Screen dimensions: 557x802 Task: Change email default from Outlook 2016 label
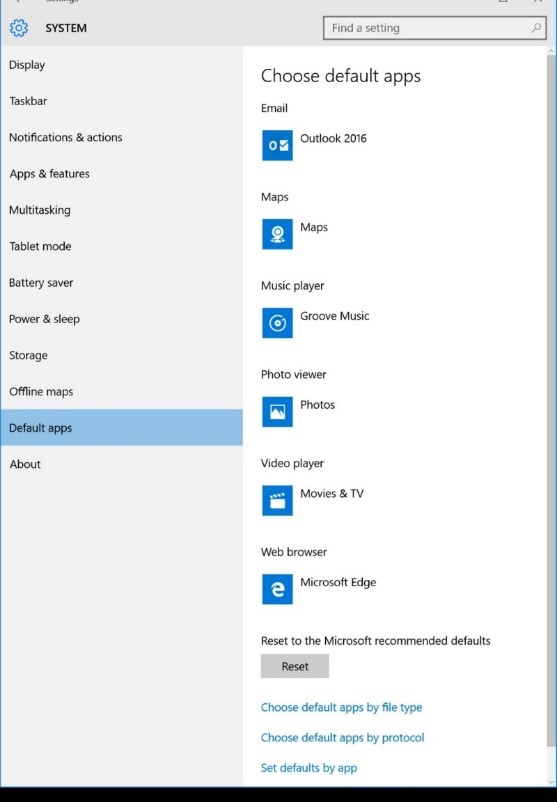333,139
